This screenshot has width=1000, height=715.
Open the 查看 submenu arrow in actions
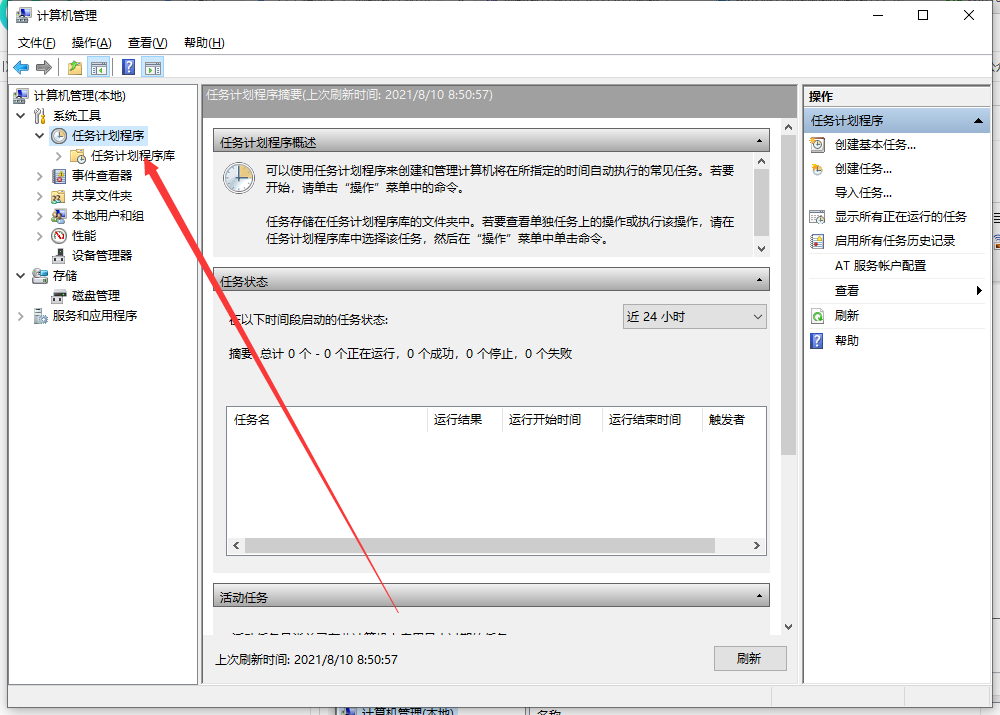click(979, 291)
